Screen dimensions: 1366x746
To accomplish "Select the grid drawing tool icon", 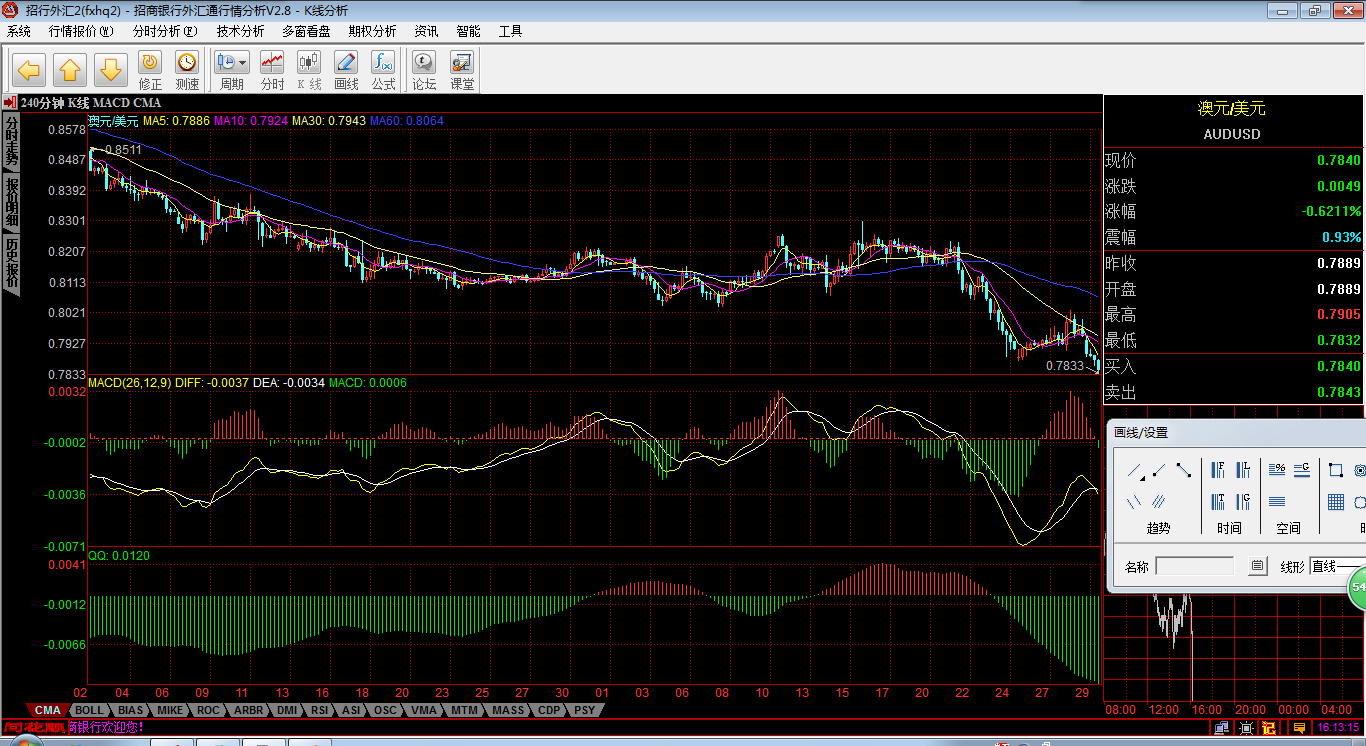I will (1335, 502).
